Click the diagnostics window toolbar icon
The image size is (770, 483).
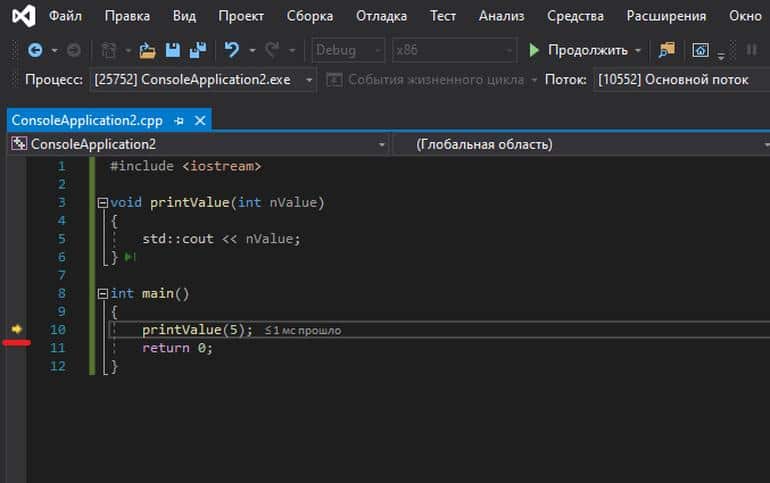[700, 50]
